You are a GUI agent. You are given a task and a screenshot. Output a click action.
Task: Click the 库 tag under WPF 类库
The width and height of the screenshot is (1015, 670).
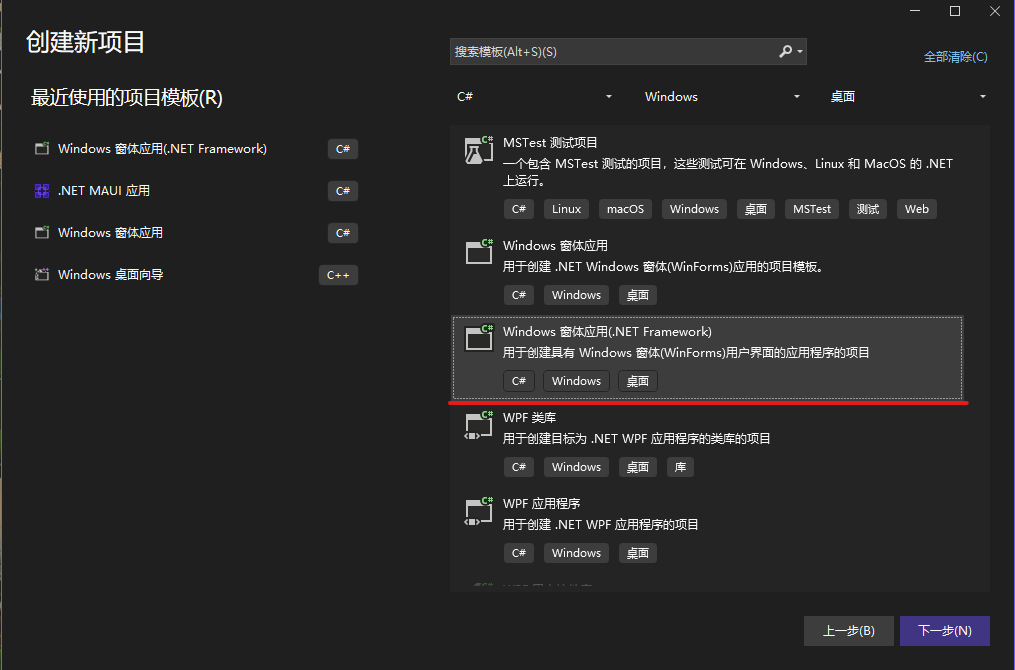coord(680,467)
